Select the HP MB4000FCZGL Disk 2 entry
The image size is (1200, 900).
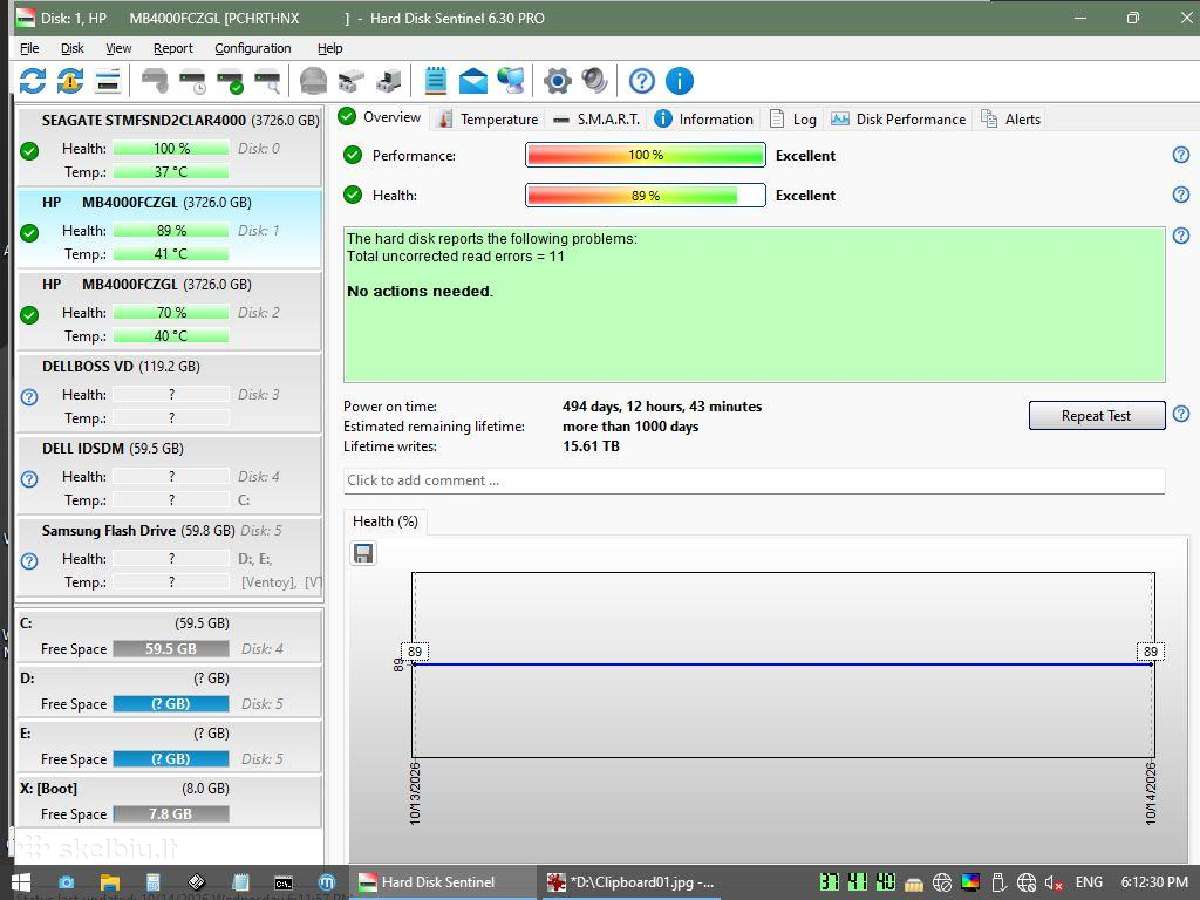pos(170,310)
